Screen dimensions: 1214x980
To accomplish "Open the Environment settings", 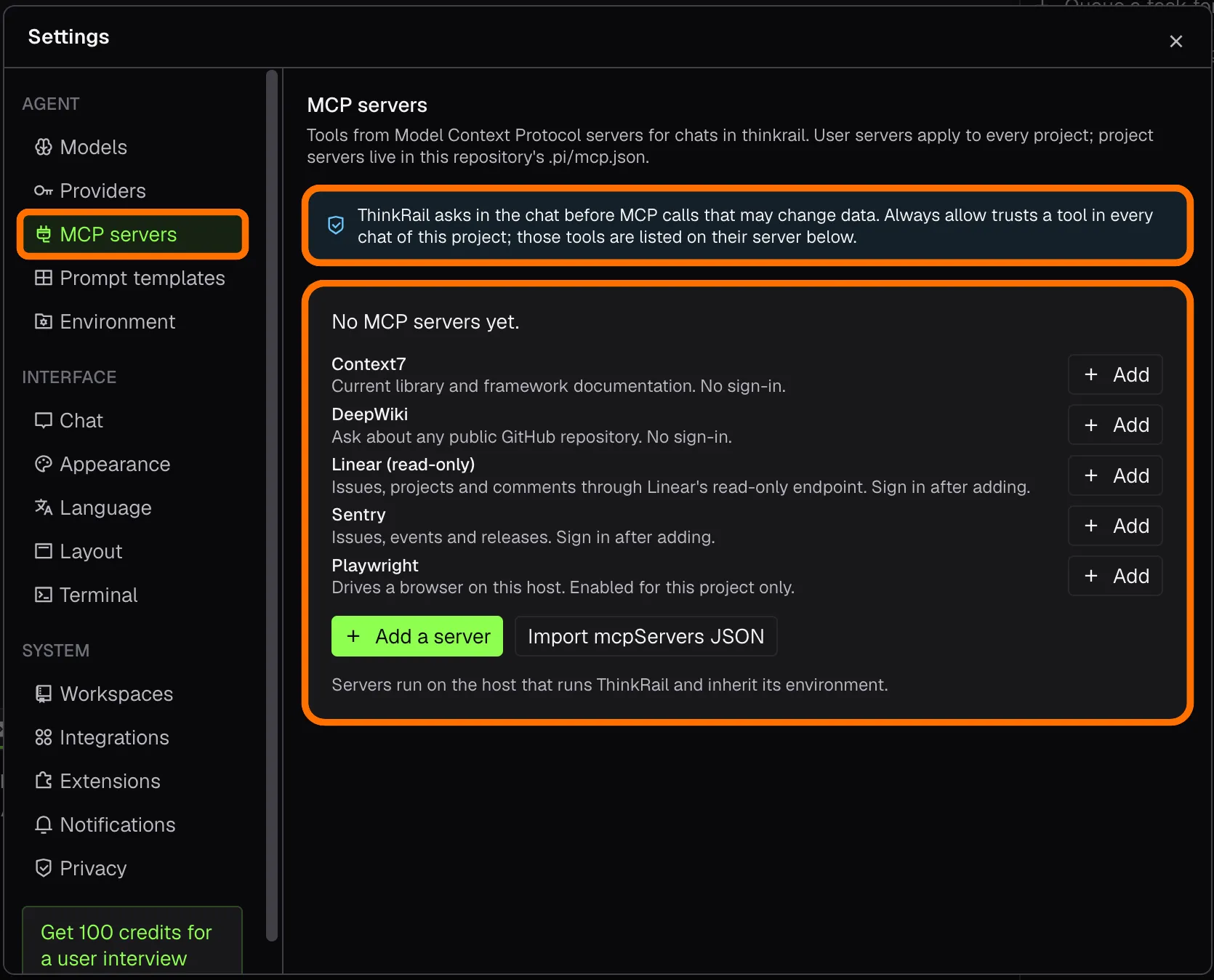I will click(132, 321).
